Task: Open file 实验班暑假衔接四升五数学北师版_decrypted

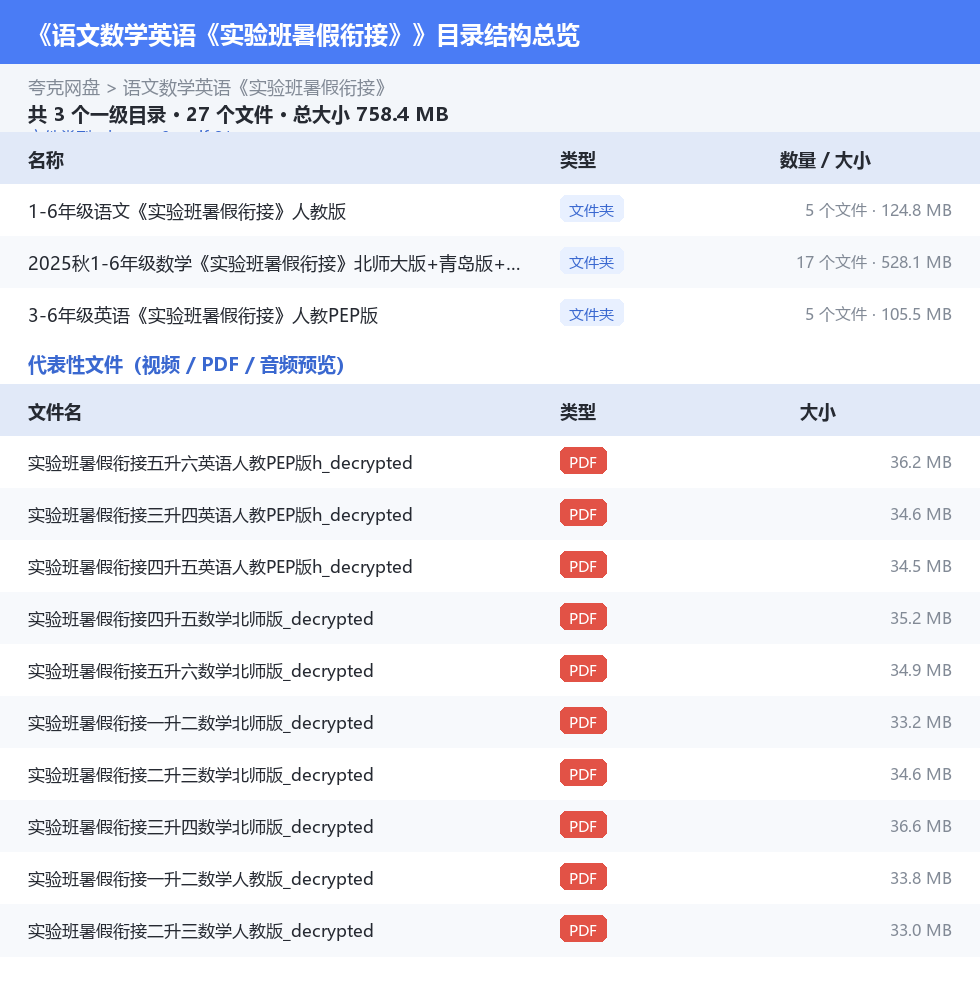Action: (200, 619)
